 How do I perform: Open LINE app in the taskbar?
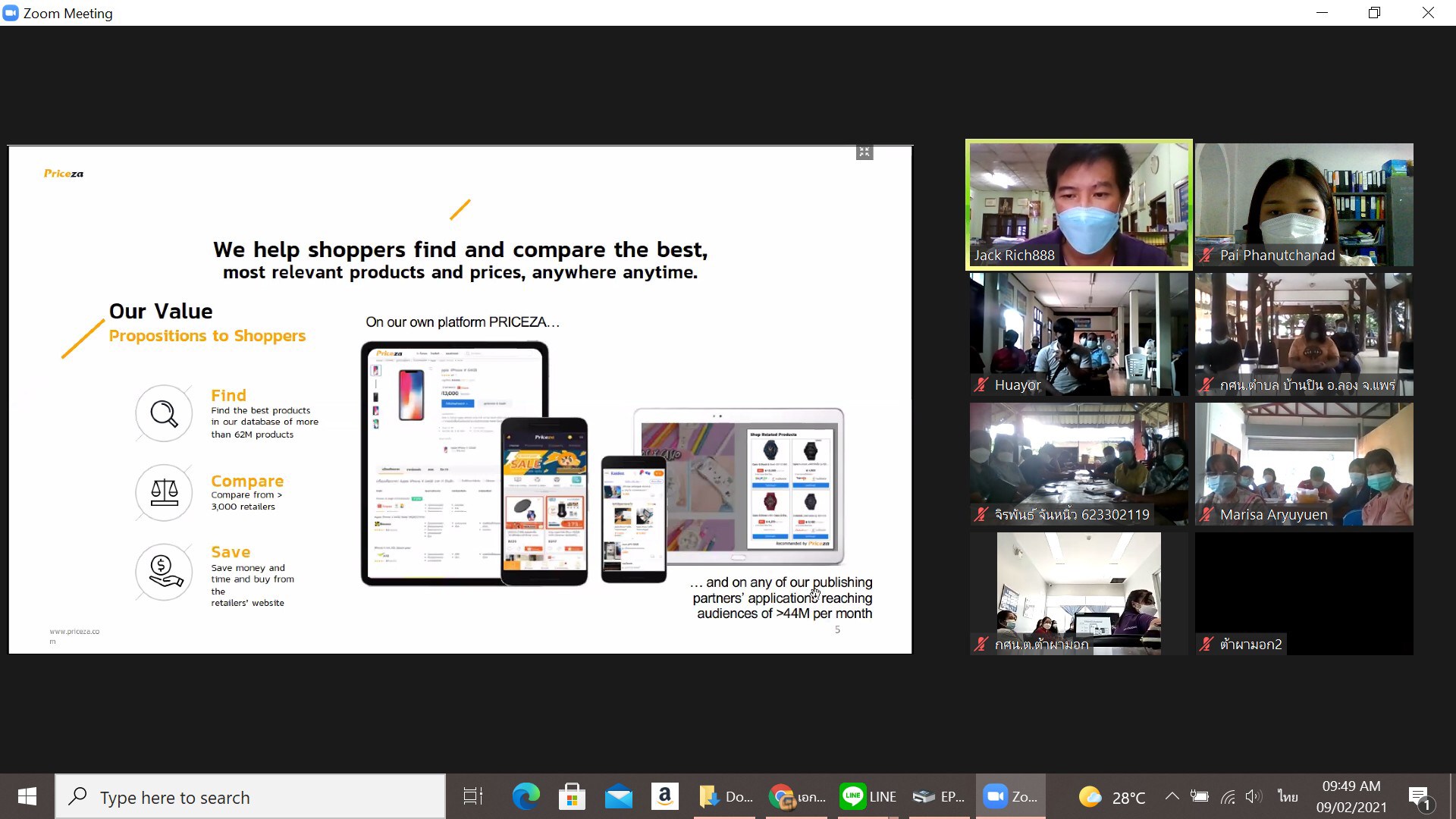click(868, 796)
